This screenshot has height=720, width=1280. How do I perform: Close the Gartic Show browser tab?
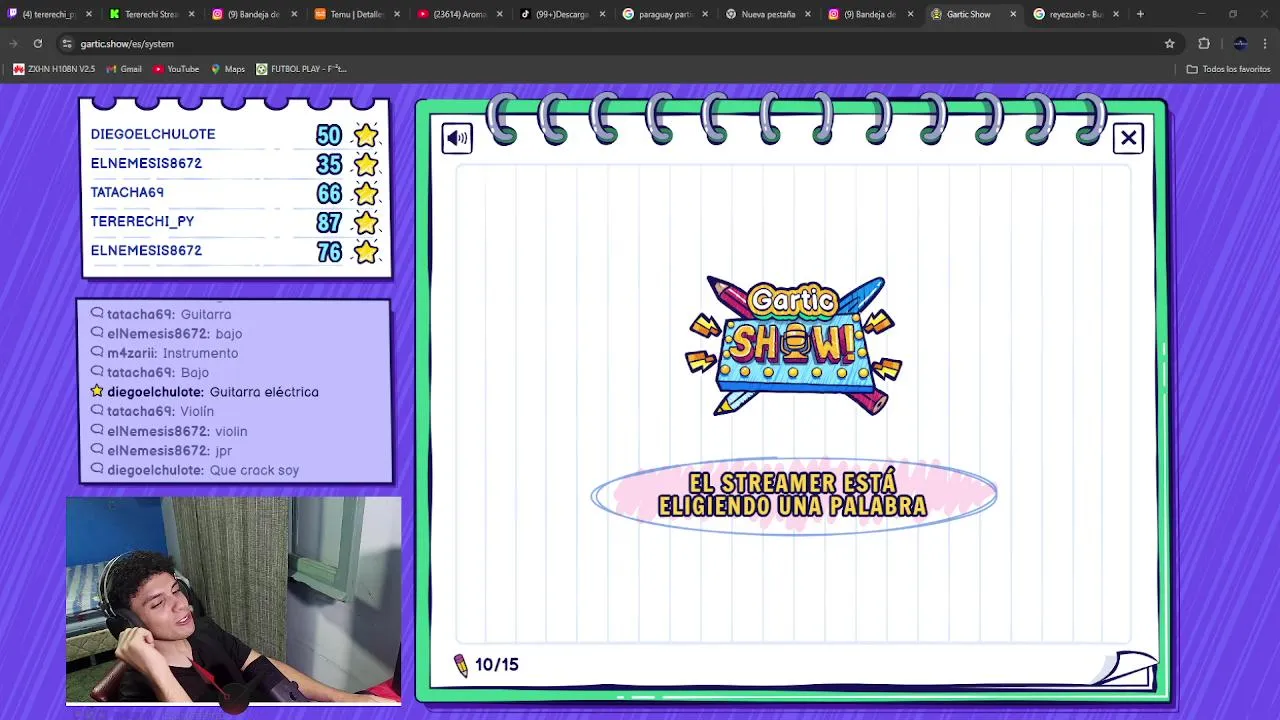tap(1013, 14)
